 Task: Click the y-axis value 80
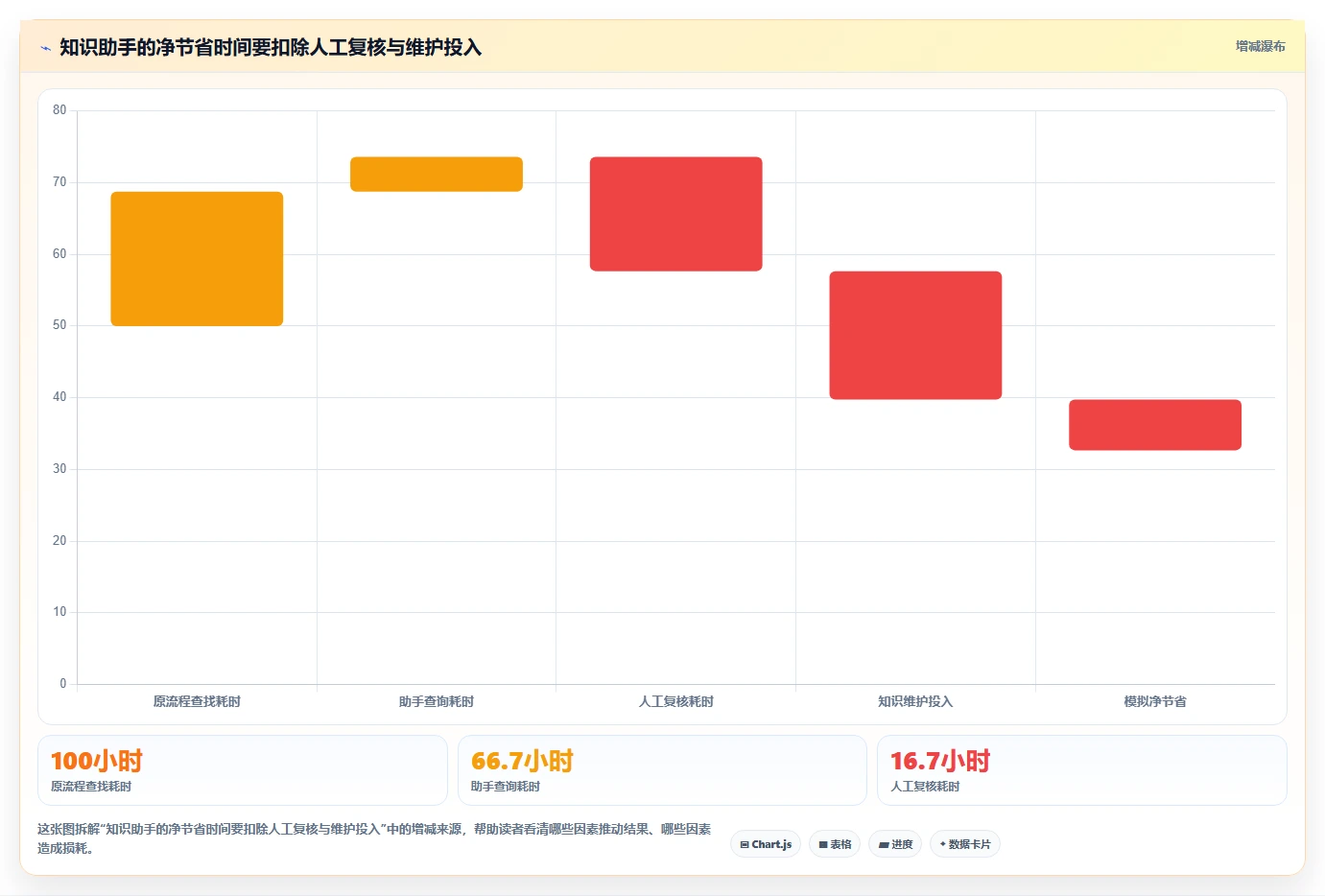click(x=59, y=110)
